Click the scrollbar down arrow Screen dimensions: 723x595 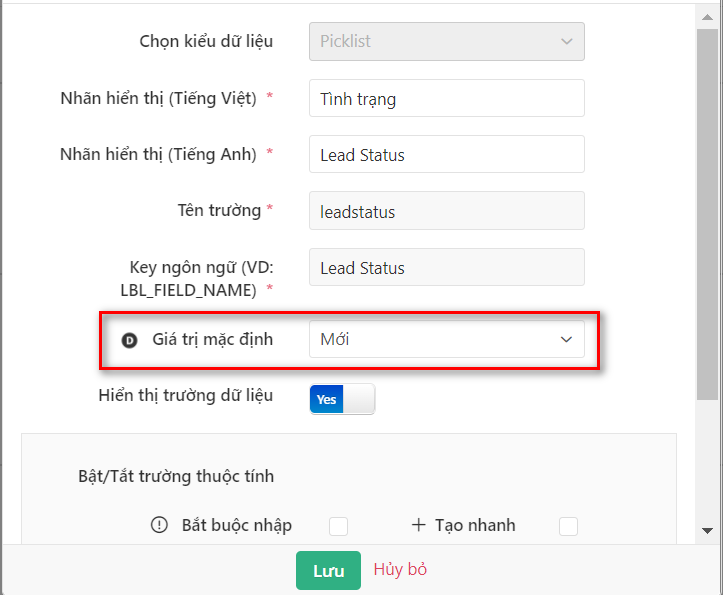(707, 531)
